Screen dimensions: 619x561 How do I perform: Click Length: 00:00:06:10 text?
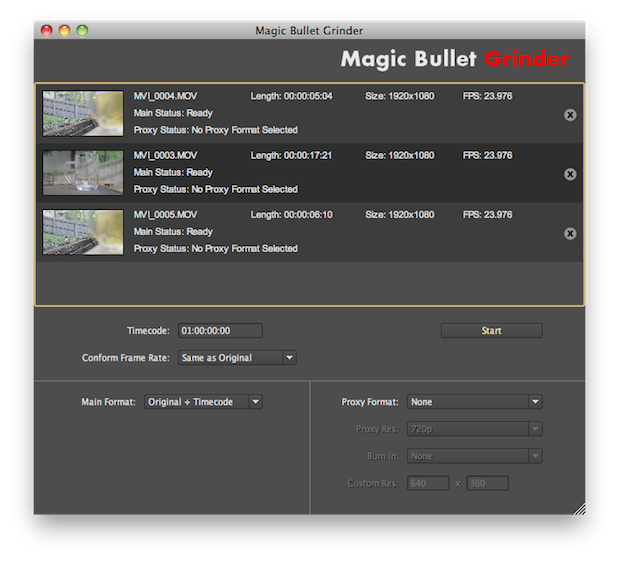click(x=292, y=215)
